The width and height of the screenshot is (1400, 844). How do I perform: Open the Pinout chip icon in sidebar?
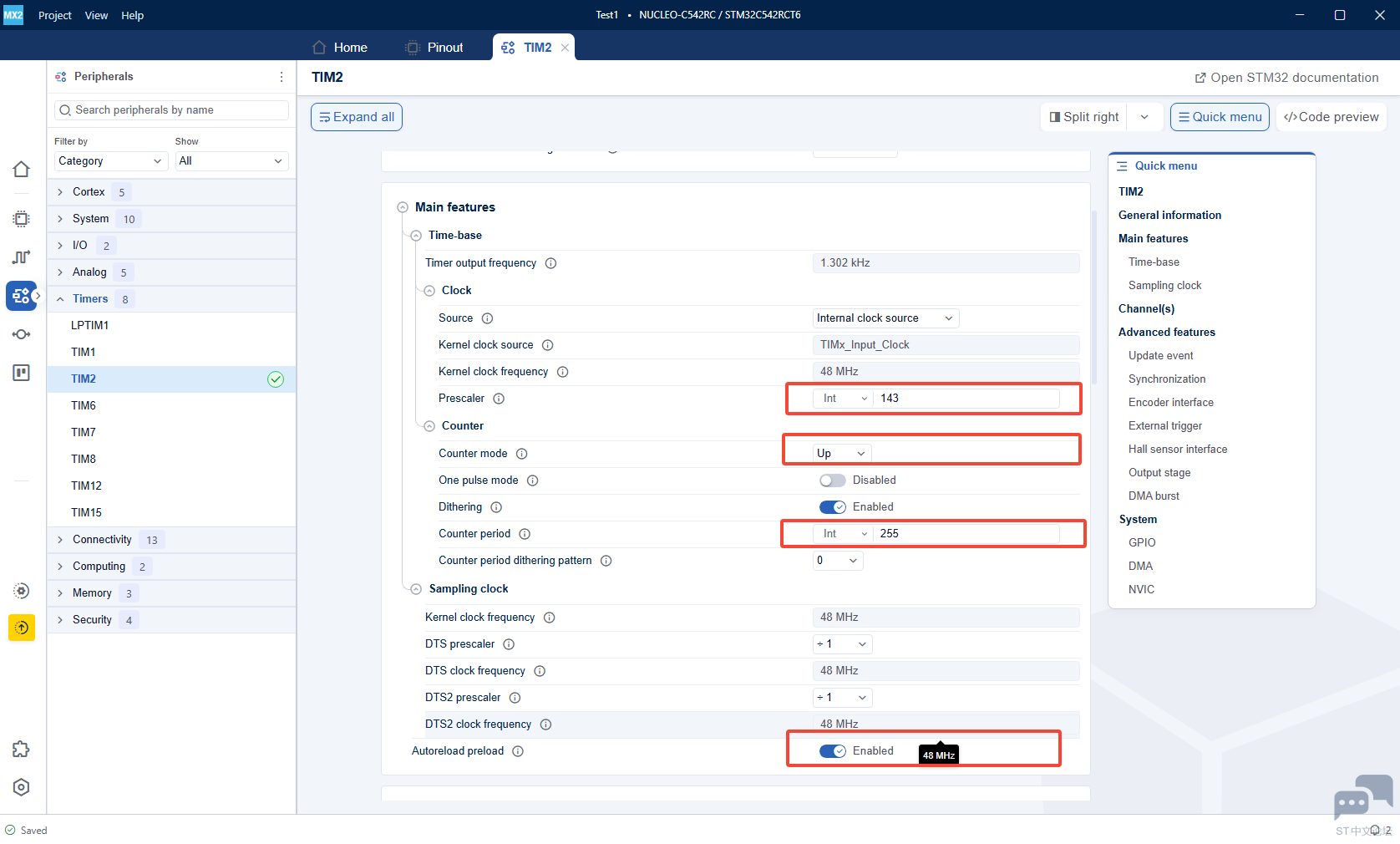coord(22,219)
